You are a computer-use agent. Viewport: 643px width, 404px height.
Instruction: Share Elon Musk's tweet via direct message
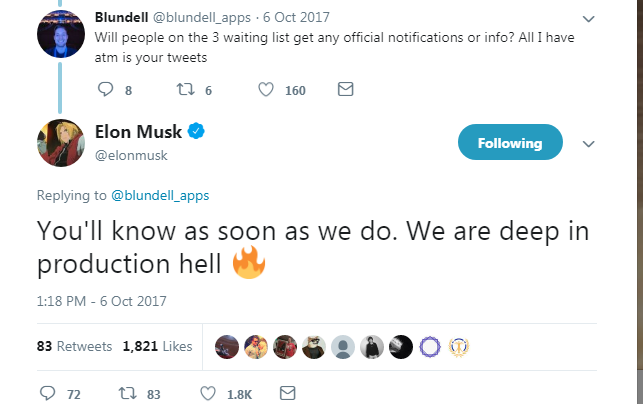click(x=287, y=393)
